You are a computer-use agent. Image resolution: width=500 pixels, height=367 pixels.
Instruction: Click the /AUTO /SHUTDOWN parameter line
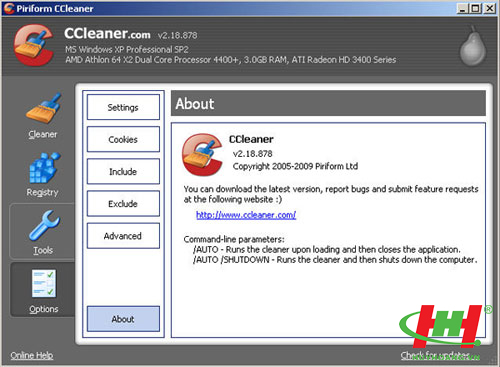point(335,260)
